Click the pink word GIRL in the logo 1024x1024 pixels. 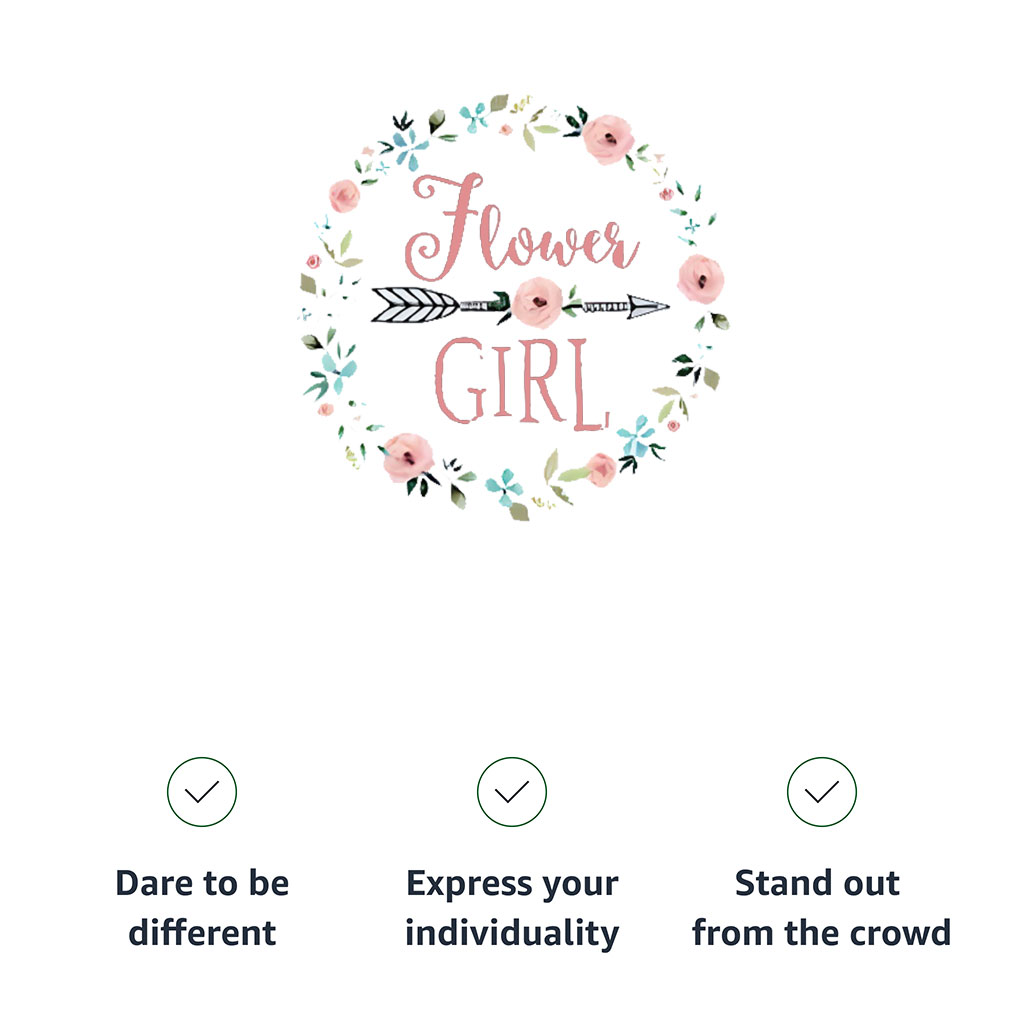coord(522,383)
